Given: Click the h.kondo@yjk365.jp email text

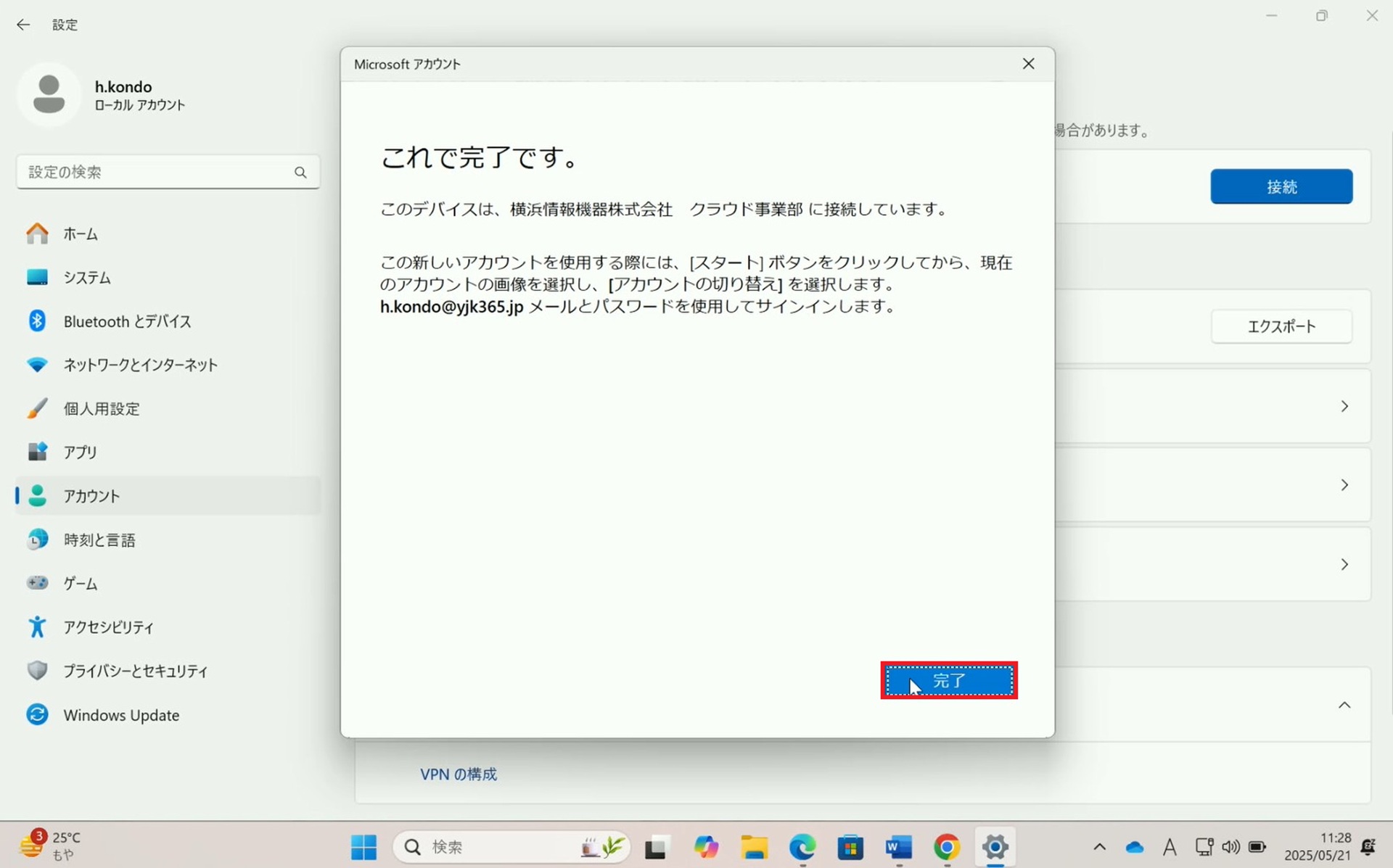Looking at the screenshot, I should coord(451,306).
